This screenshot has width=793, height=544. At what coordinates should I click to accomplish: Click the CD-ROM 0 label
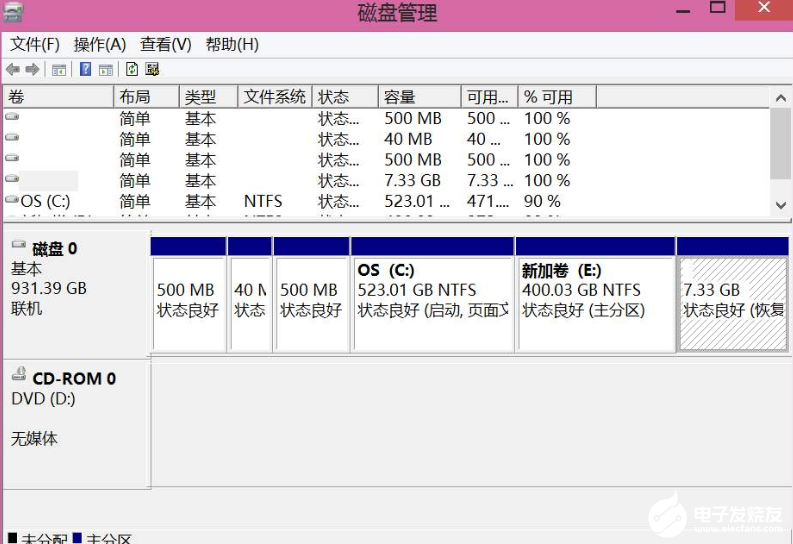74,378
